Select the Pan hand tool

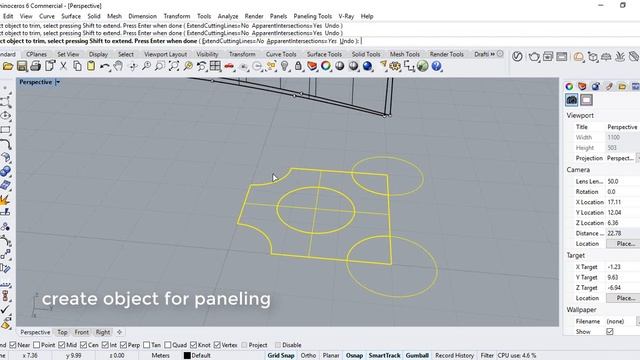[118, 66]
